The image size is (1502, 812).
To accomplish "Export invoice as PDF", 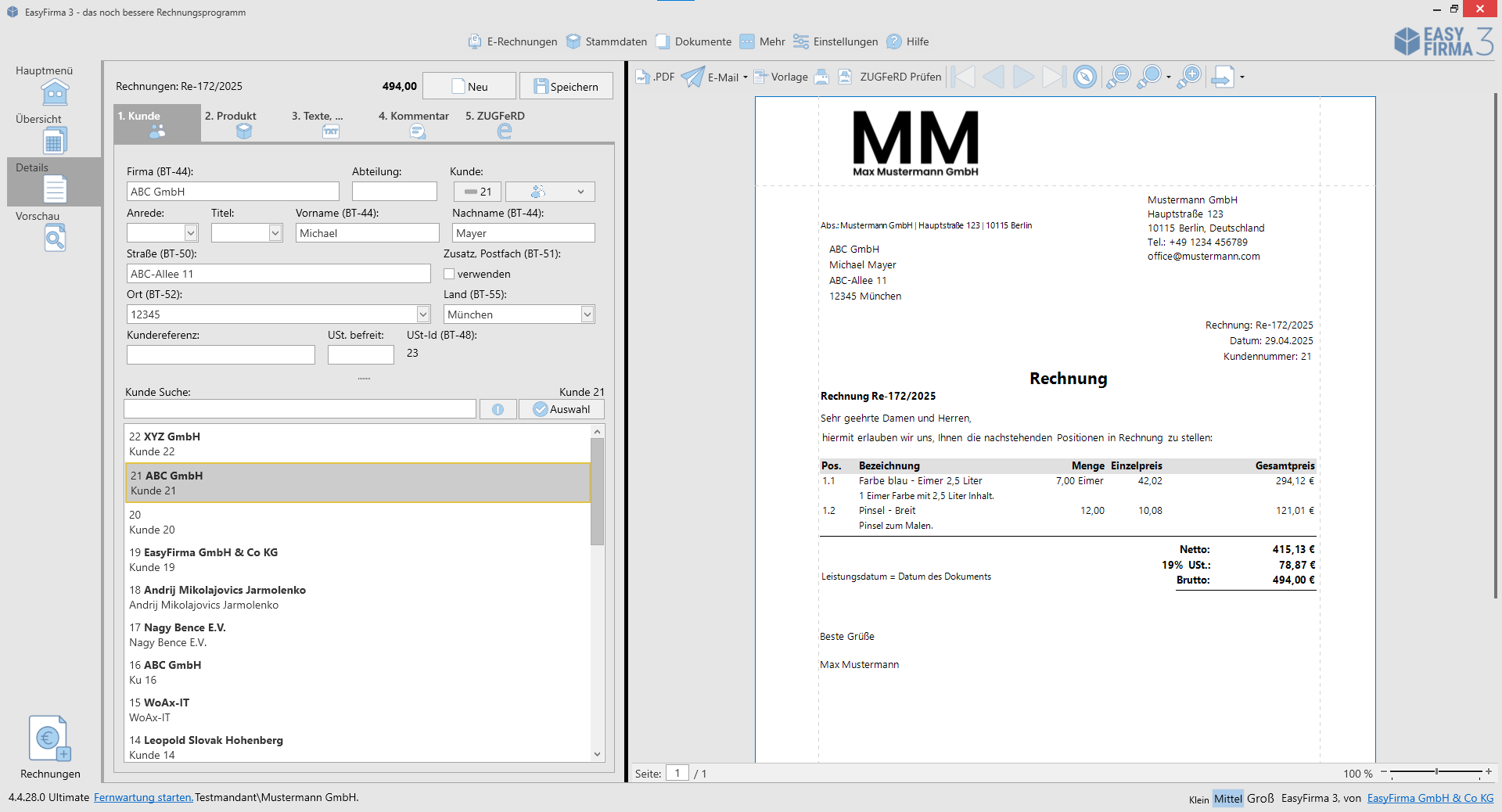I will [x=655, y=77].
